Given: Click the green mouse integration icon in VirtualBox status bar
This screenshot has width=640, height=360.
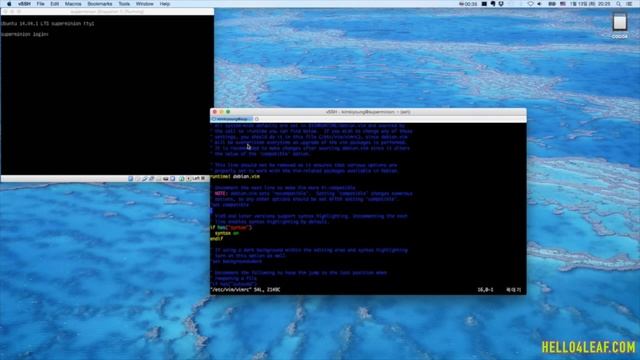Looking at the screenshot, I should (182, 179).
